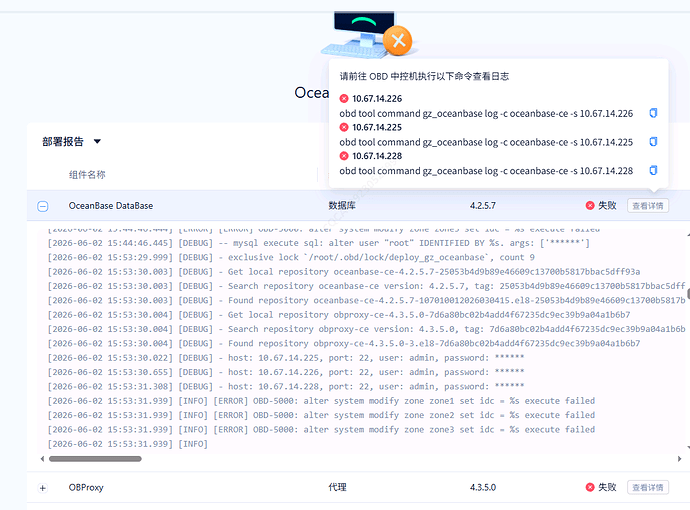Click the OceanBase DataBase '失败' status text
Image resolution: width=690 pixels, height=510 pixels.
[607, 205]
